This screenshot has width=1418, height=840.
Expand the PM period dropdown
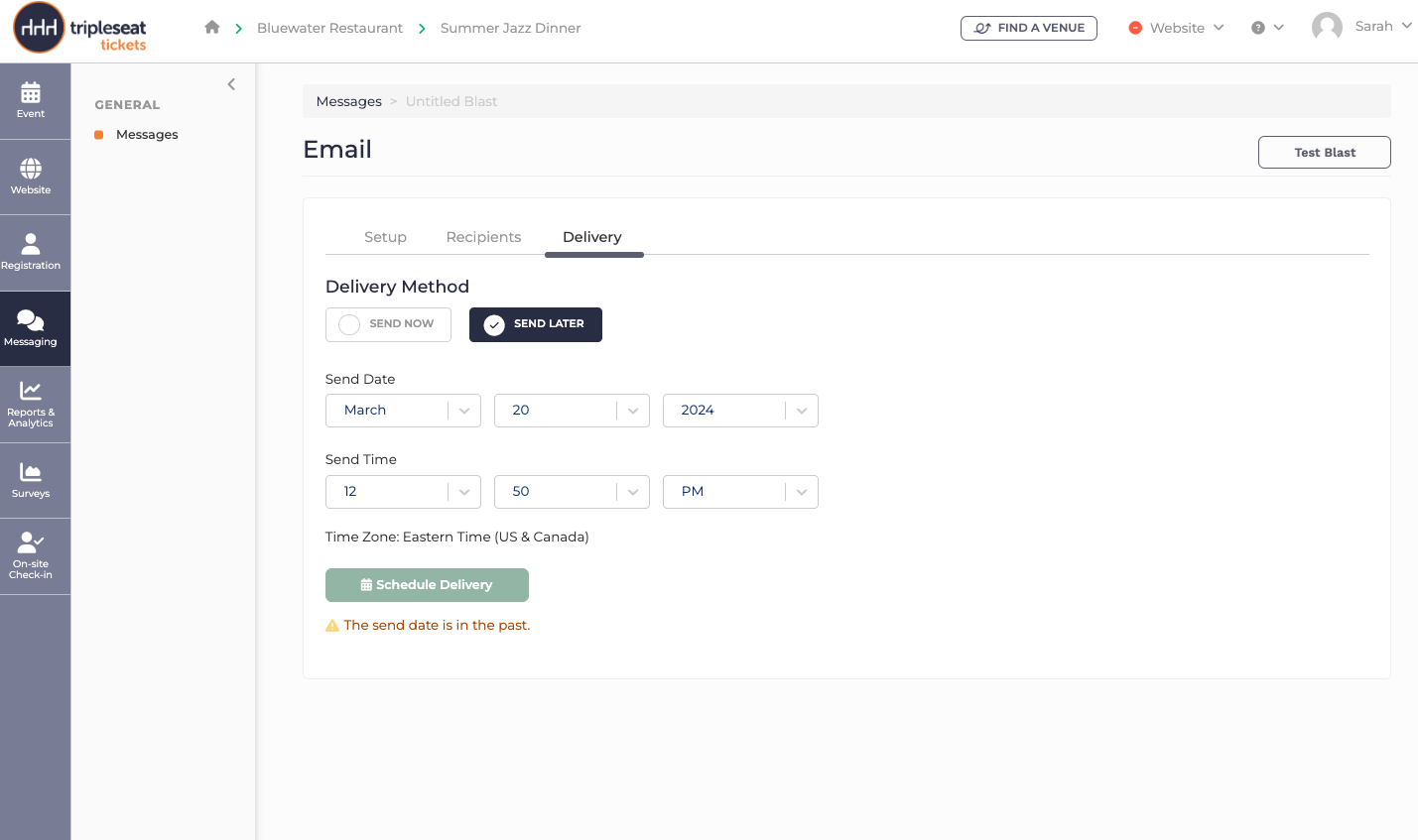tap(740, 492)
